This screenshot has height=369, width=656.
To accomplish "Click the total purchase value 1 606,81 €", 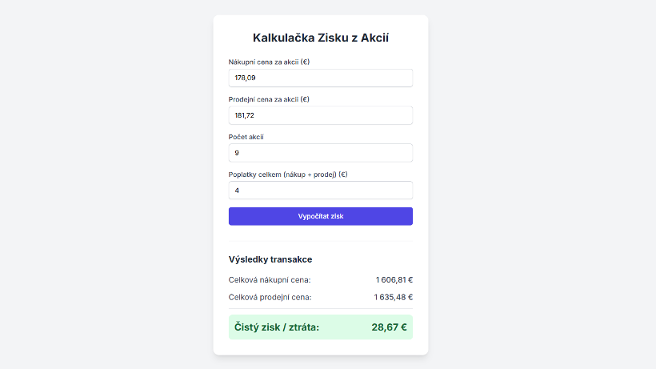I will coord(394,280).
